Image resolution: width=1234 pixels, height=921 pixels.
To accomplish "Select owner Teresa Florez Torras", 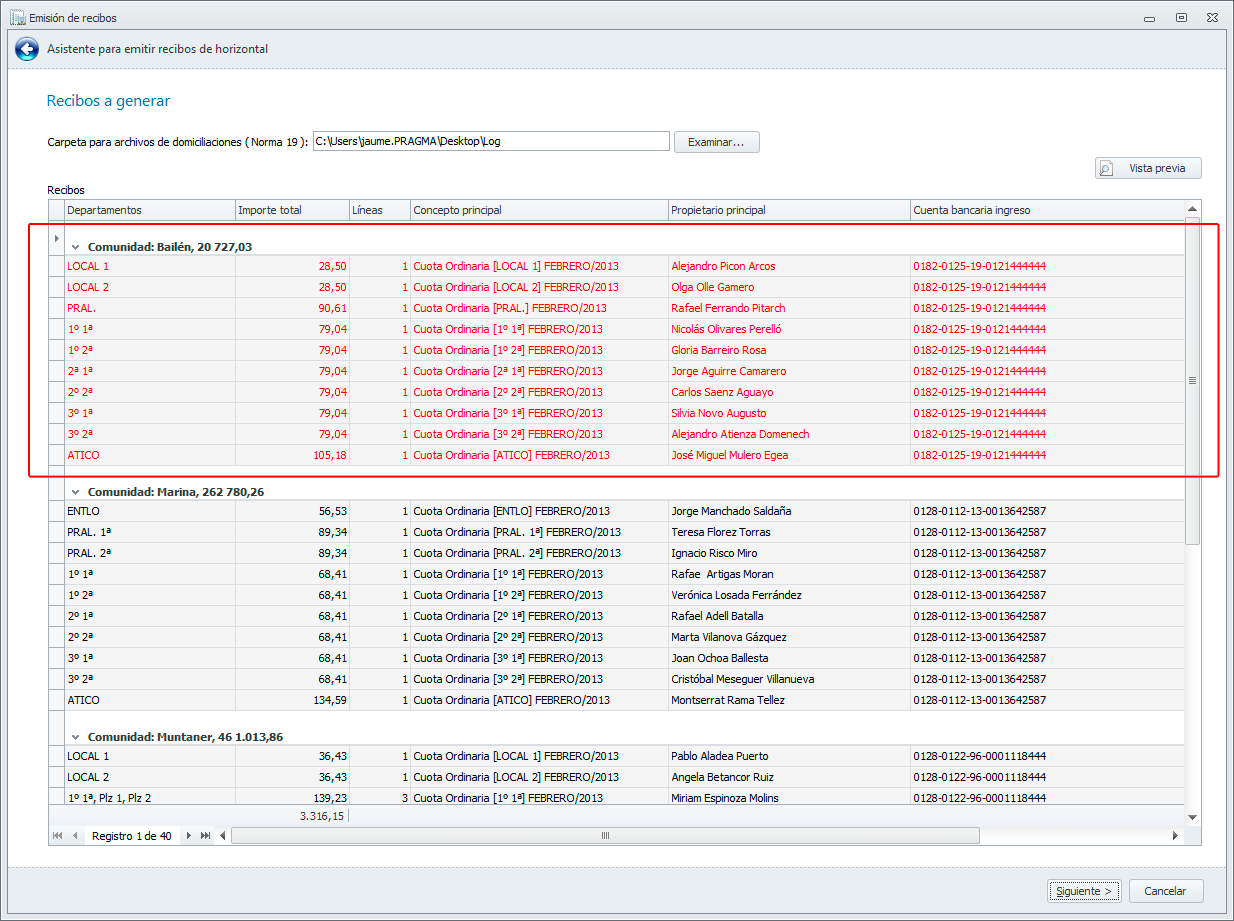I will tap(722, 532).
